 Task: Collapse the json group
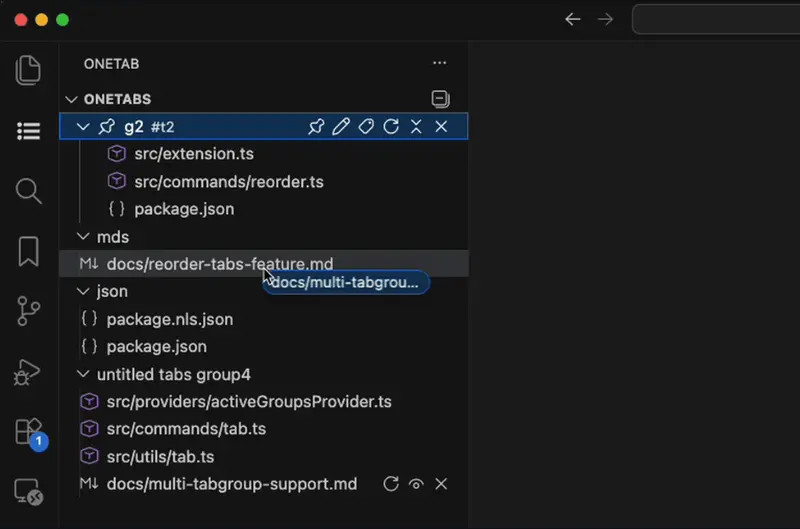click(83, 291)
